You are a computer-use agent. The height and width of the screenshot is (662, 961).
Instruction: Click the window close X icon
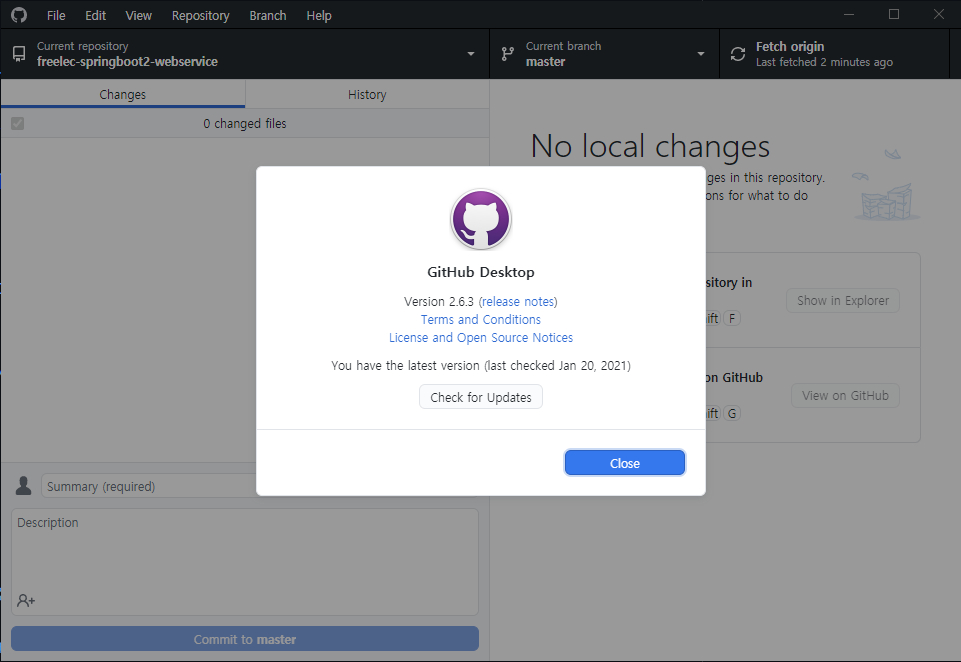point(938,14)
